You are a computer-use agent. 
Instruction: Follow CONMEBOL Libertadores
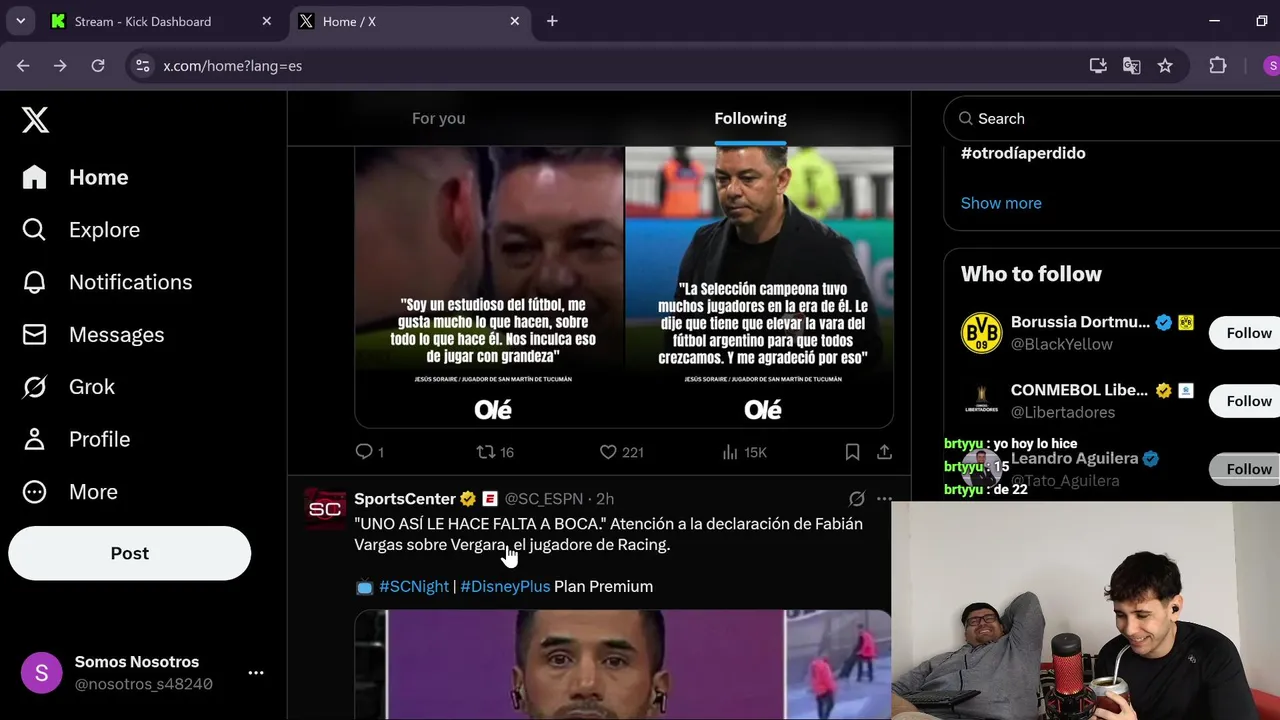tap(1247, 401)
